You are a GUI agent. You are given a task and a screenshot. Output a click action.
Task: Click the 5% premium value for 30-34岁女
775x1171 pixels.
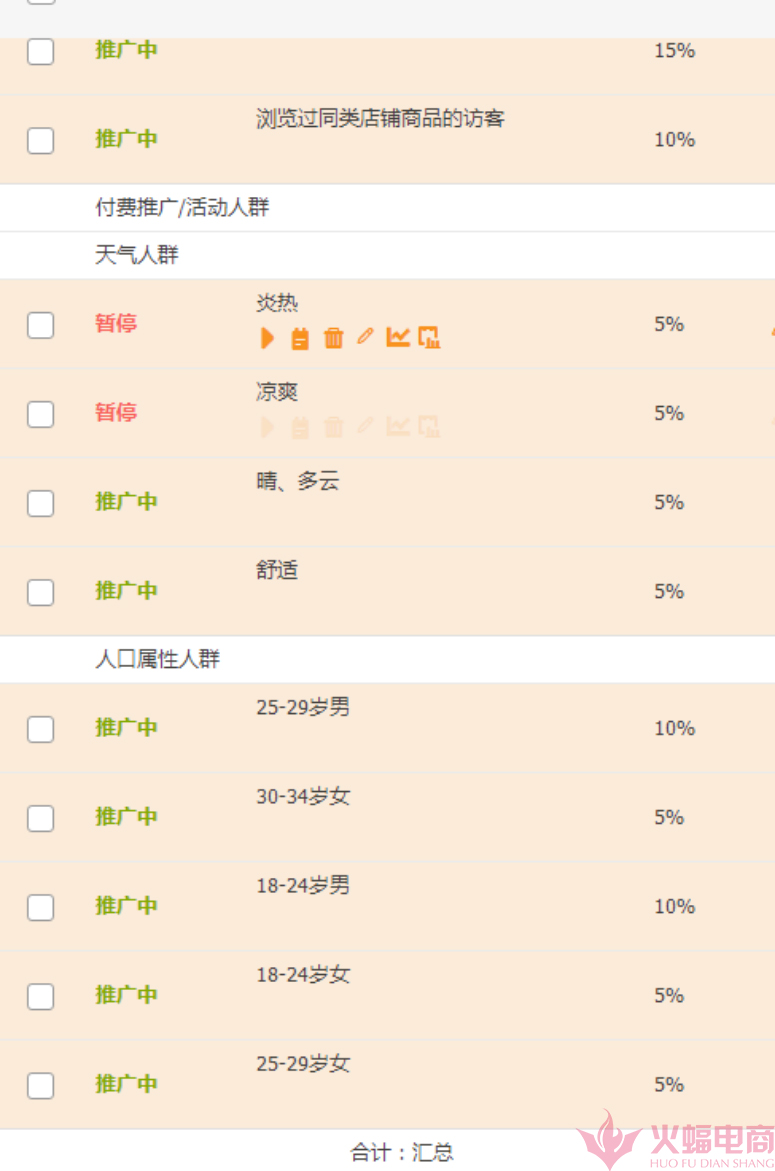click(x=669, y=818)
